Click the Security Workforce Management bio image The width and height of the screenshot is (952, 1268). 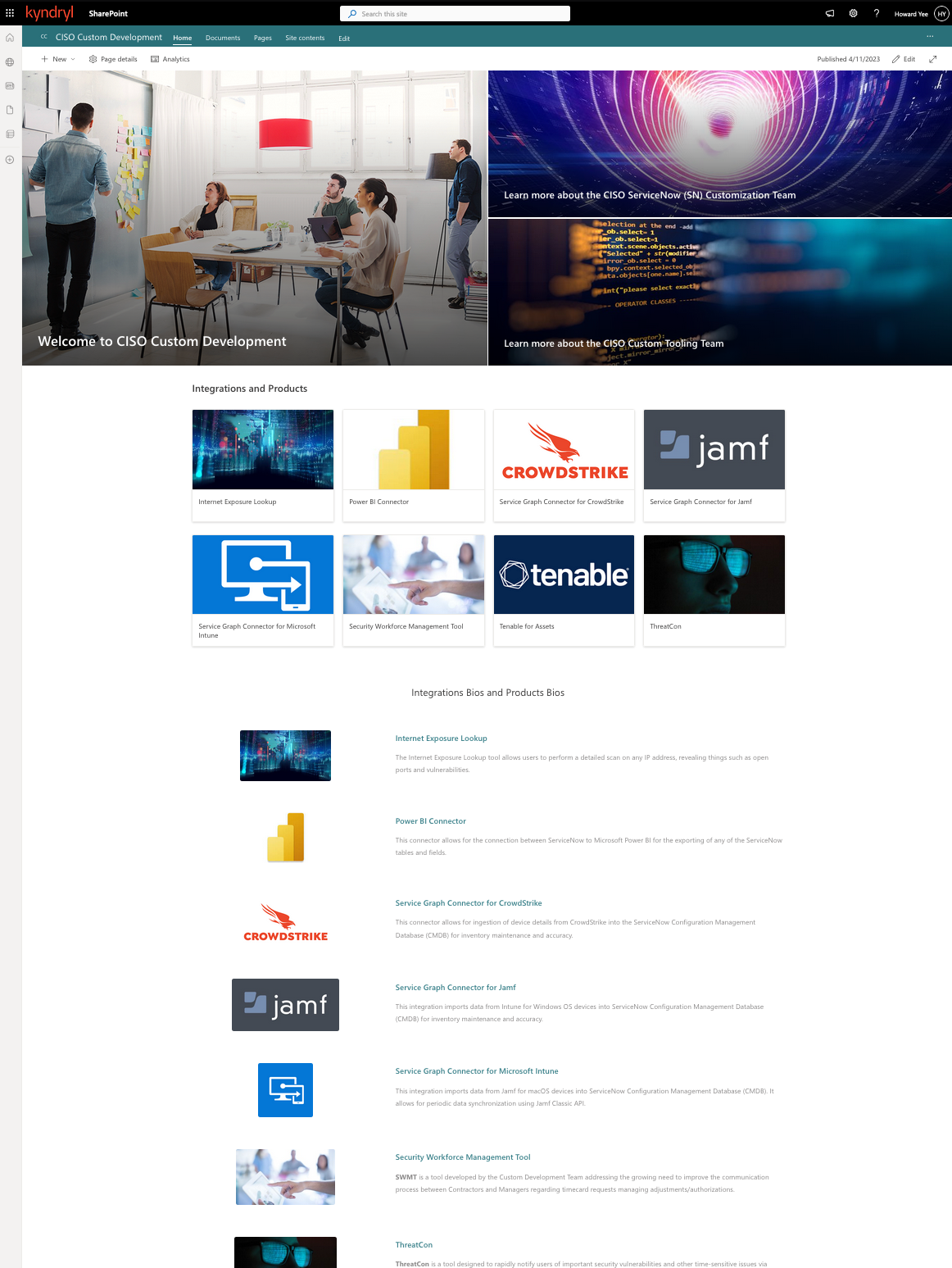[x=285, y=1177]
